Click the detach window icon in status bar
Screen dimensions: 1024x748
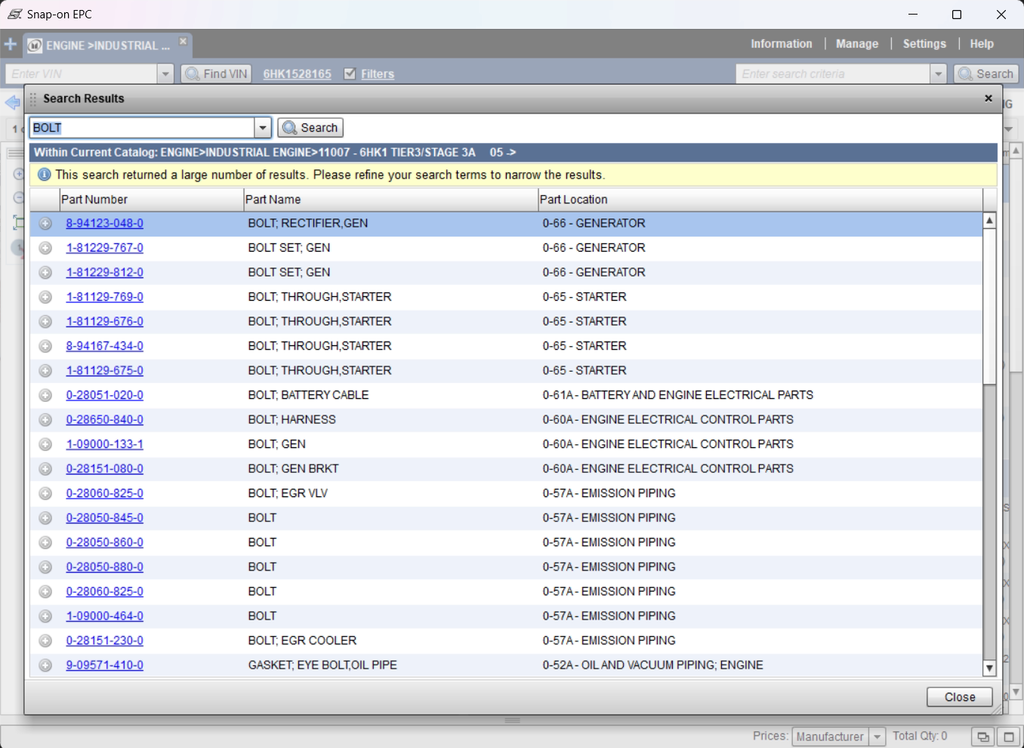click(x=983, y=736)
